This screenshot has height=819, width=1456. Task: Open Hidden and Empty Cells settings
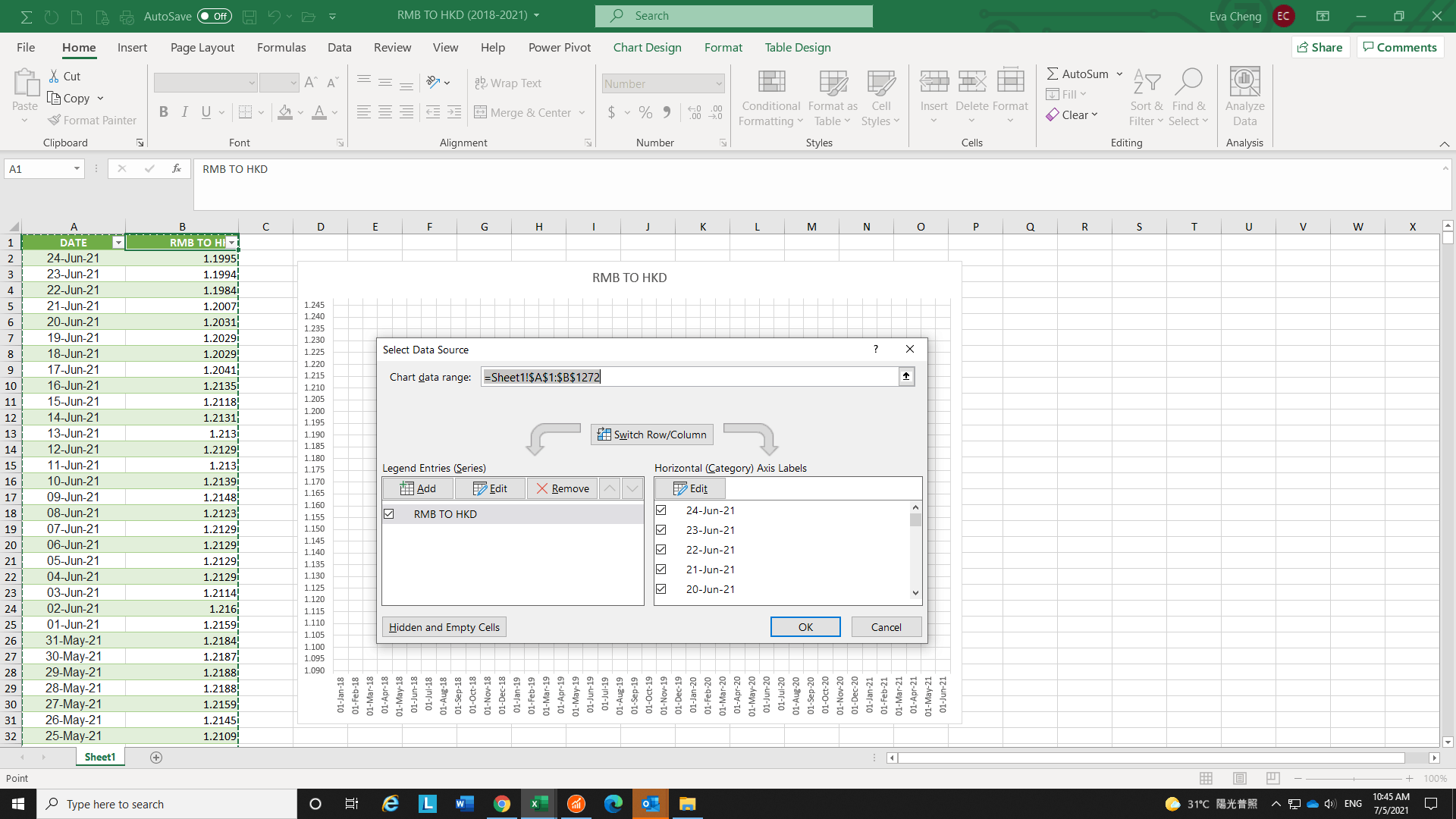point(444,626)
